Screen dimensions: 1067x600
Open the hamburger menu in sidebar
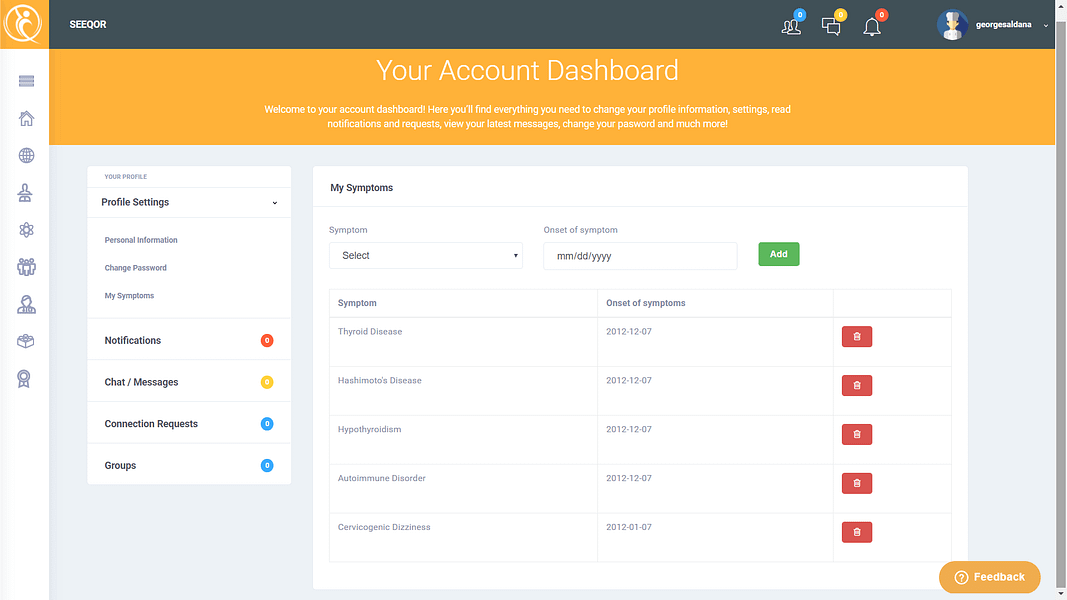pyautogui.click(x=27, y=82)
